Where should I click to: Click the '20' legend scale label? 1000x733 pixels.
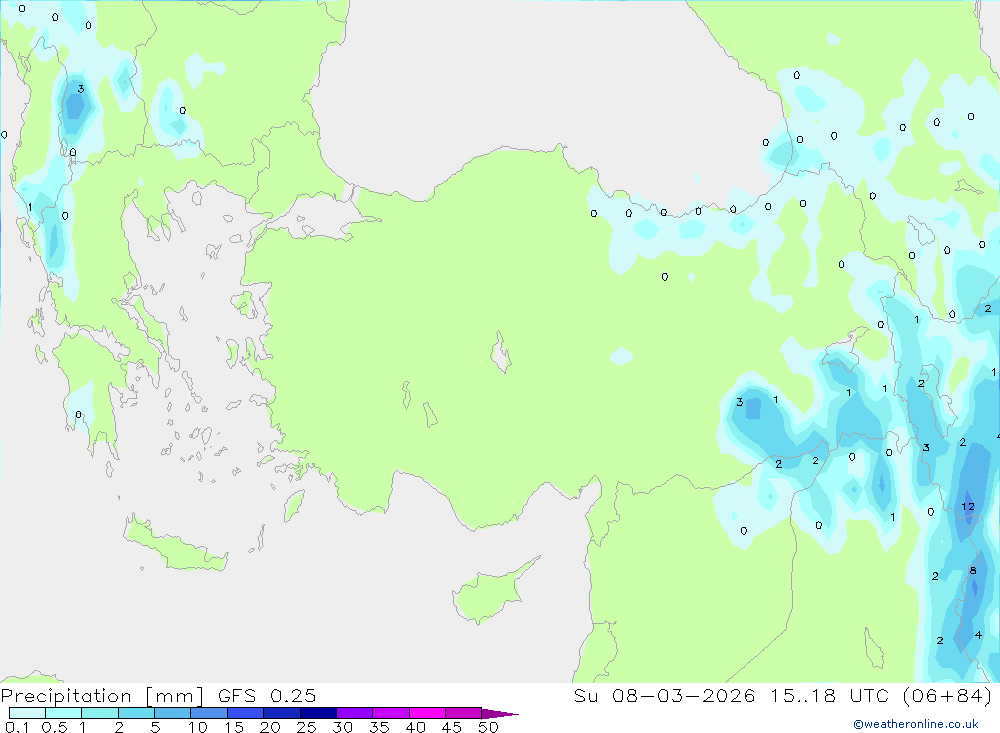[270, 727]
